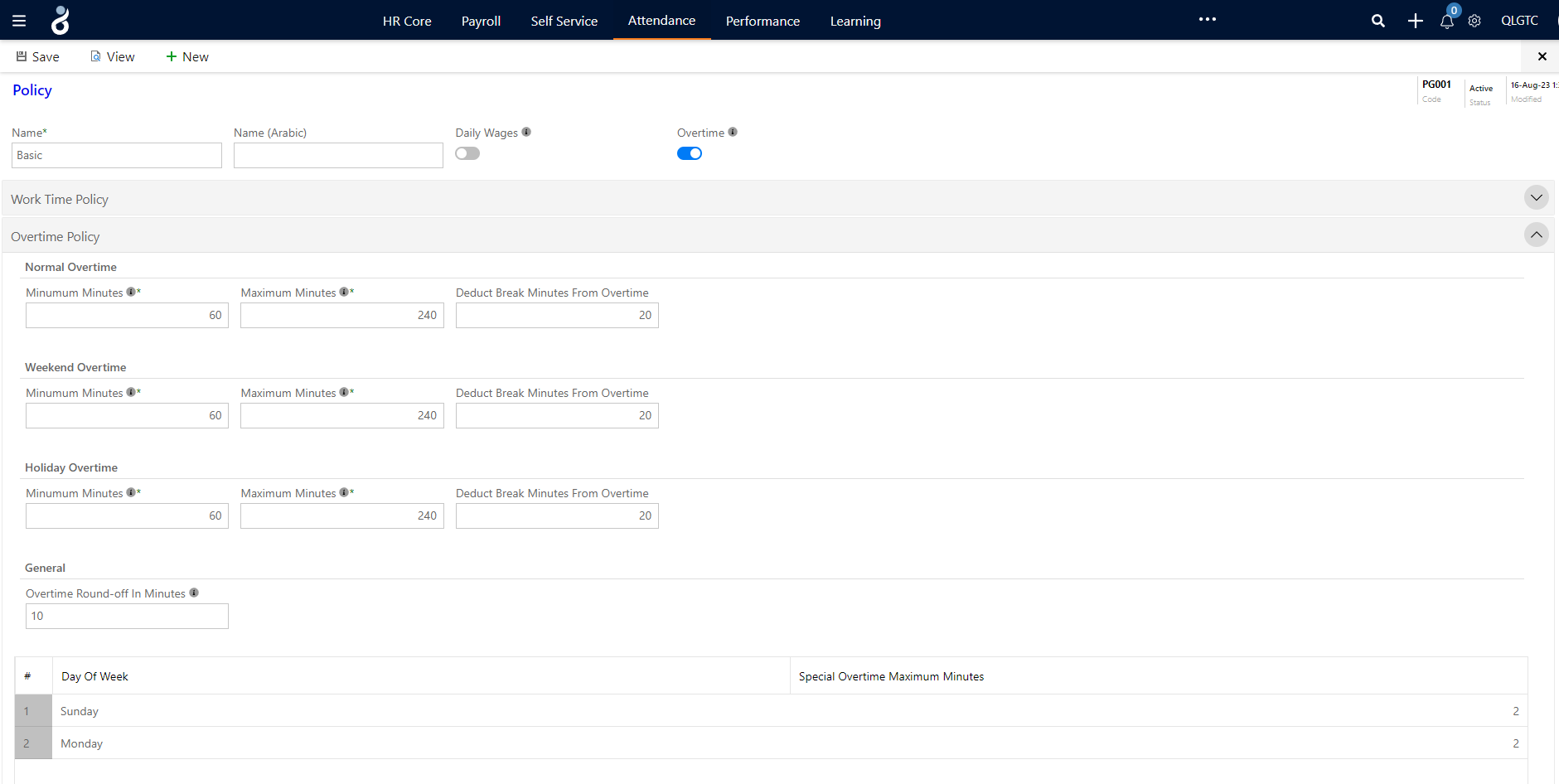Enable the Daily Wages toggle
The image size is (1559, 784).
click(467, 153)
